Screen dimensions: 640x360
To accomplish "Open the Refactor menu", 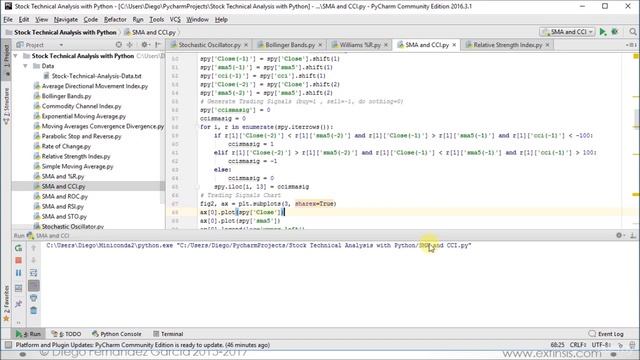I will coord(115,20).
